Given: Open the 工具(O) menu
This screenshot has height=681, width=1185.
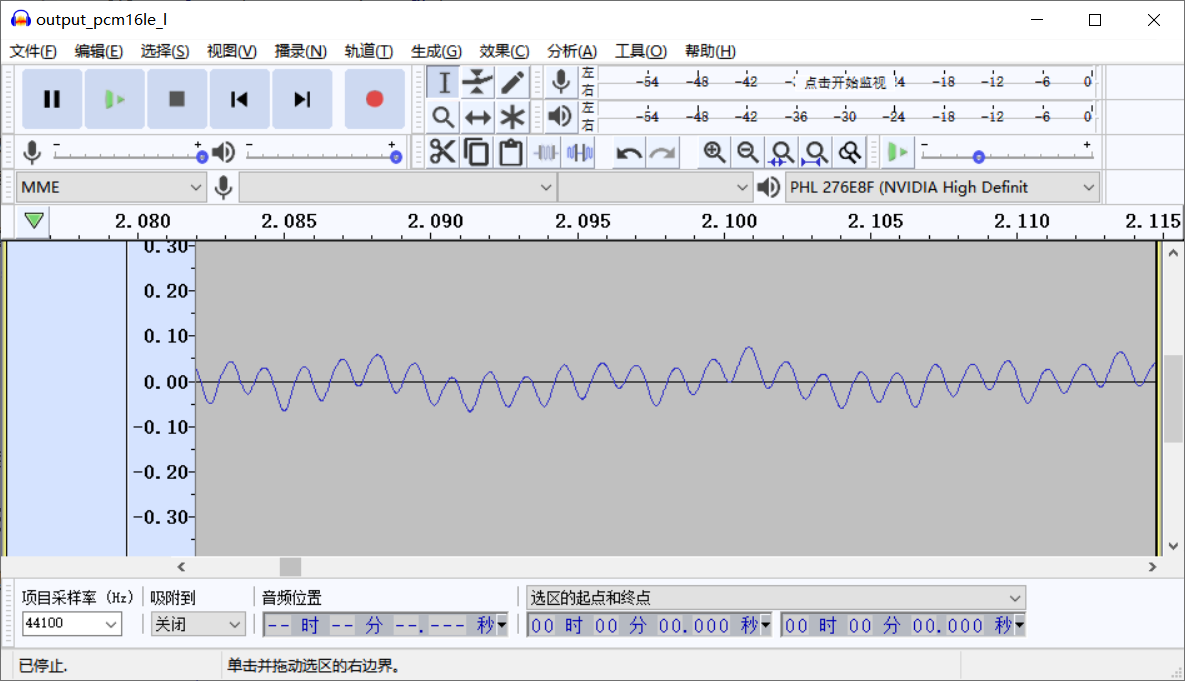Looking at the screenshot, I should tap(641, 51).
